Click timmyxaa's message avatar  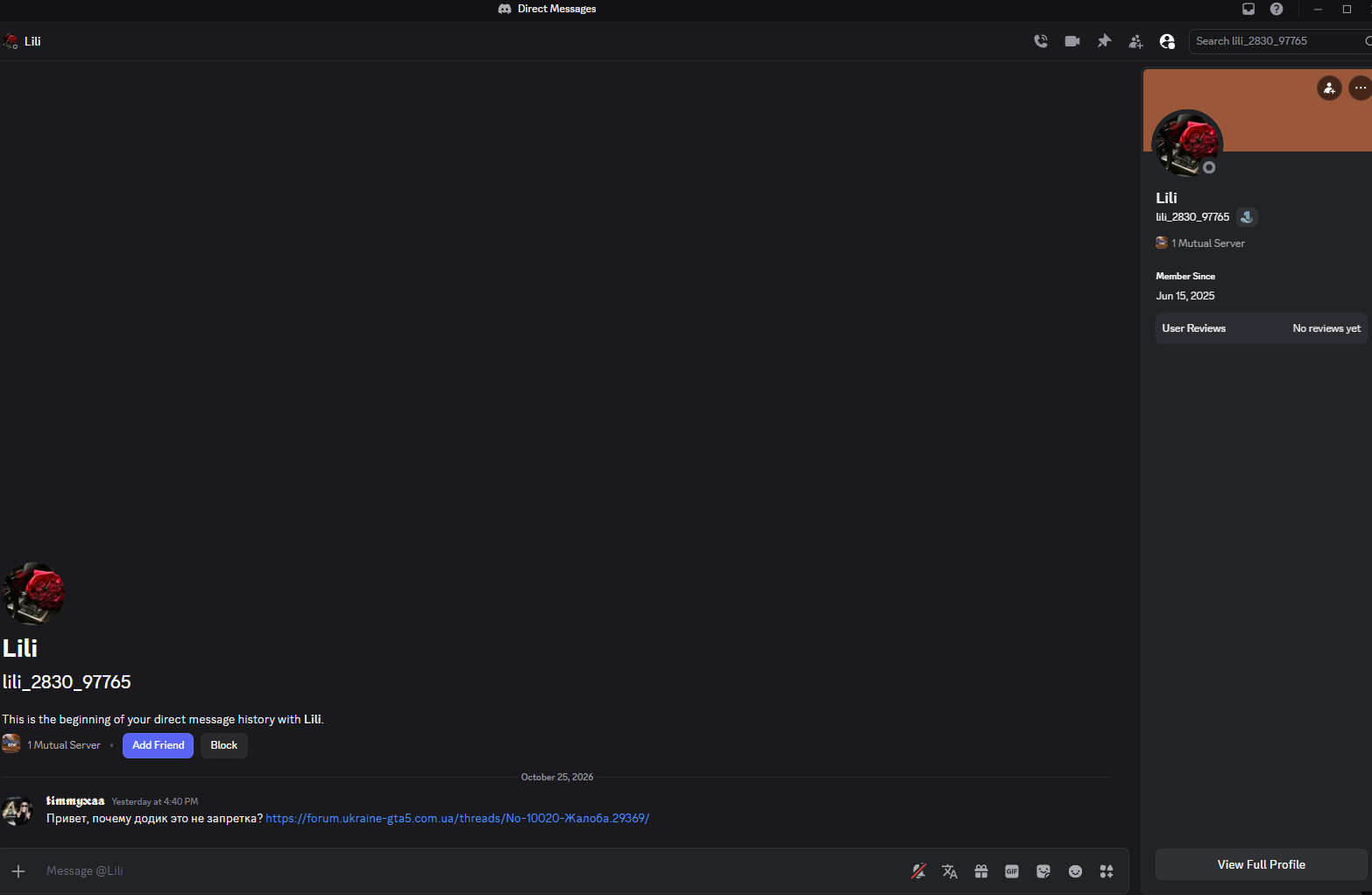(18, 810)
